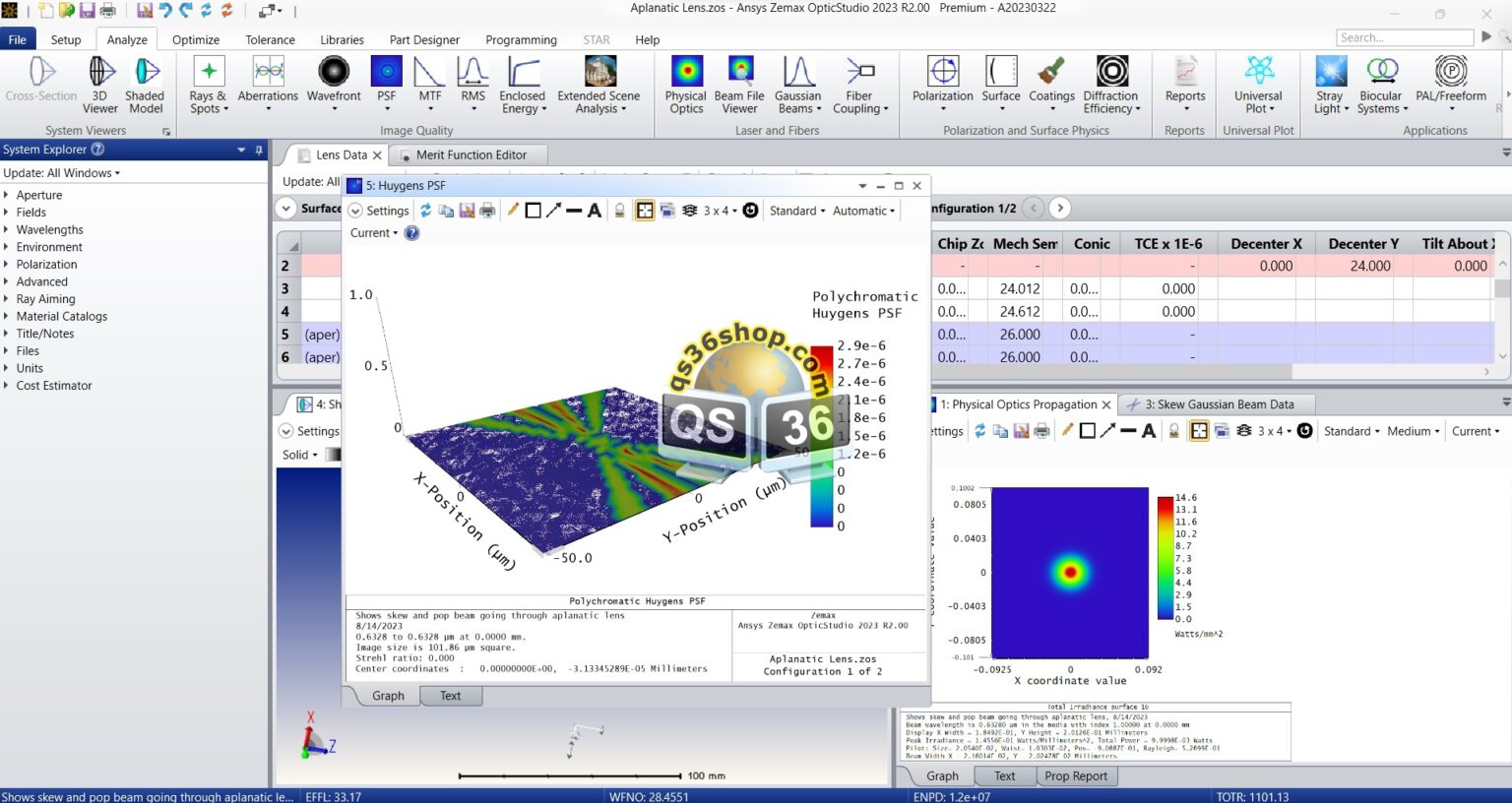1512x803 pixels.
Task: Open MTF analysis
Action: click(x=429, y=85)
